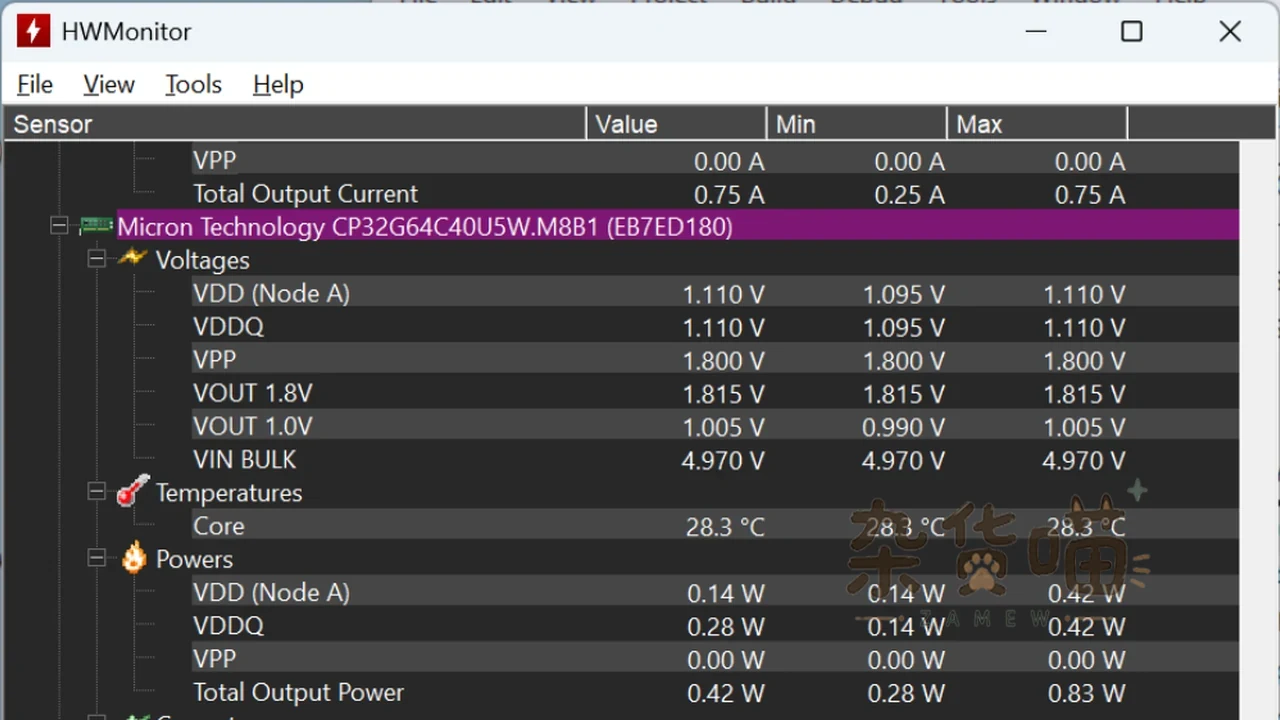Click the 1.005 V value of VOUT 1.0V
Screen dimensions: 1280x720
pyautogui.click(x=723, y=427)
